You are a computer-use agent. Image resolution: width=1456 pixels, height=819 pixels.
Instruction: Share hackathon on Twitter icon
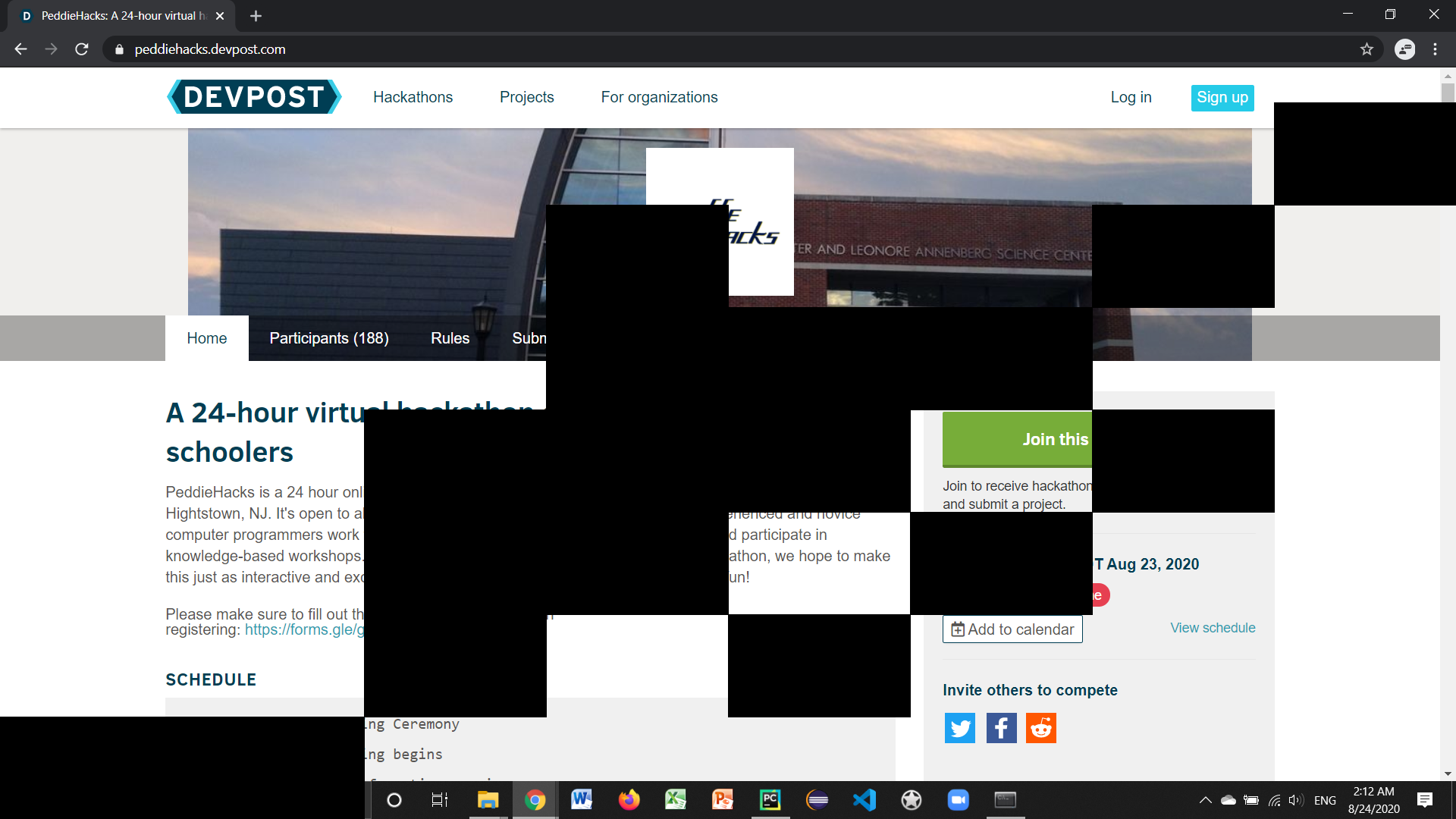click(x=959, y=728)
